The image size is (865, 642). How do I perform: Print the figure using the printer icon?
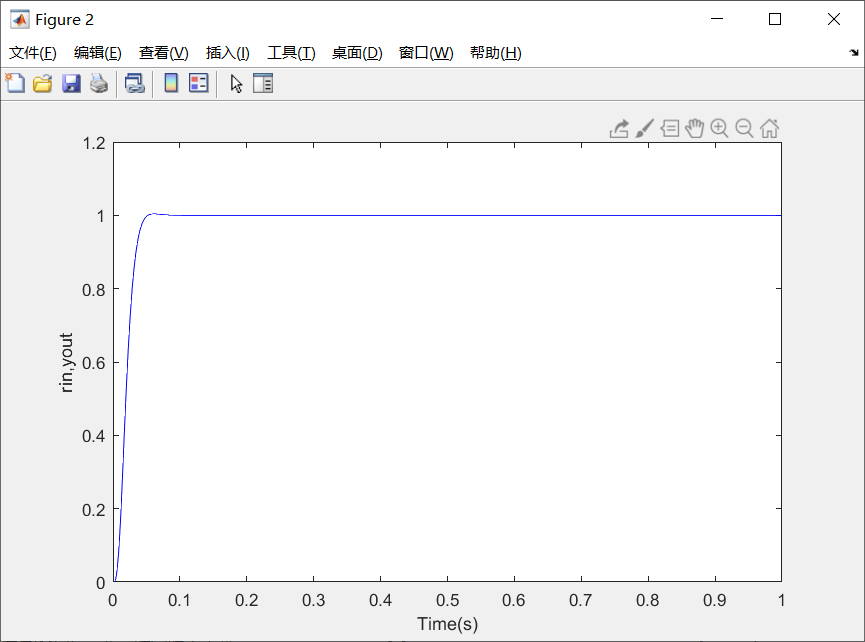(x=97, y=83)
